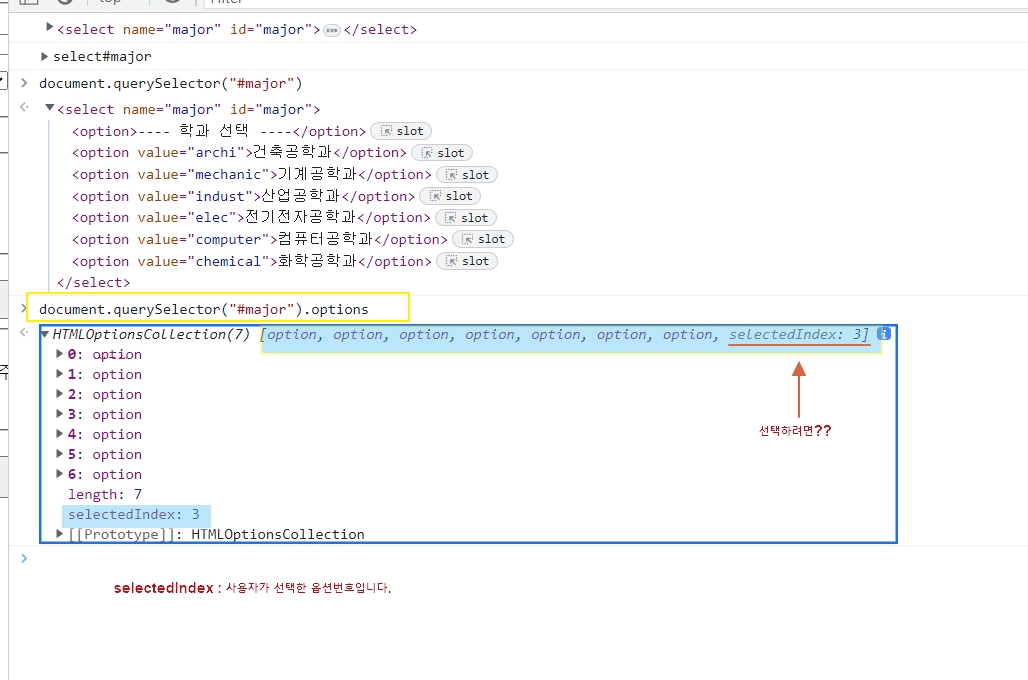Click slot badge of indust option
This screenshot has height=680, width=1028.
click(450, 196)
